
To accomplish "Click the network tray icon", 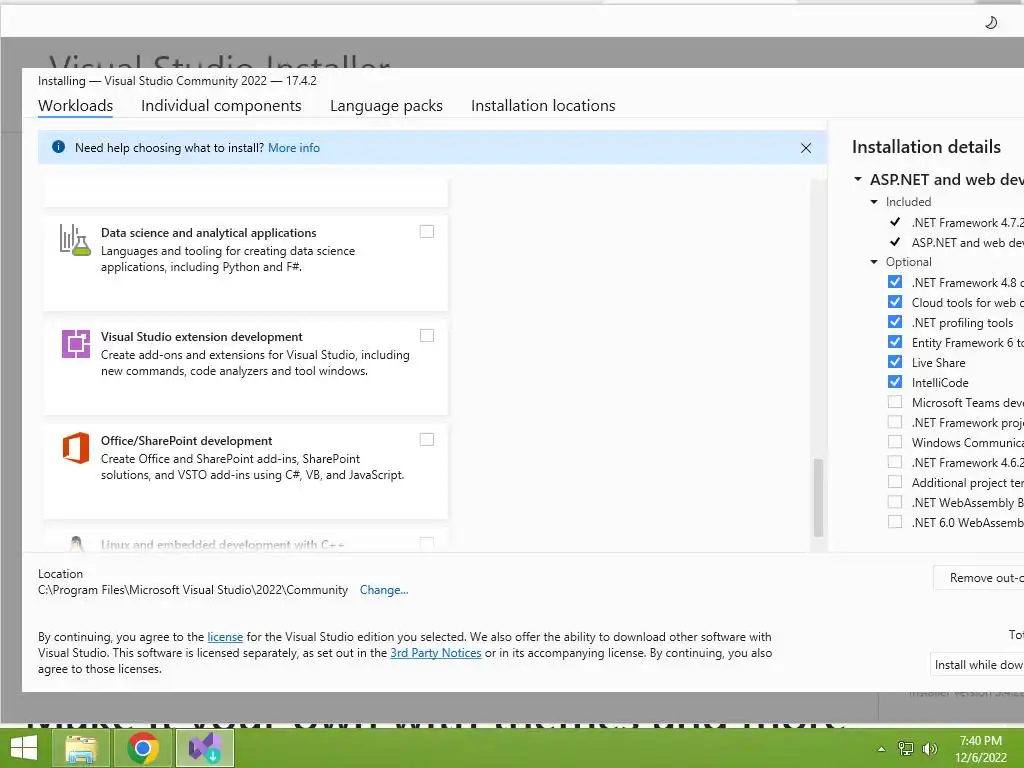I will [x=906, y=749].
